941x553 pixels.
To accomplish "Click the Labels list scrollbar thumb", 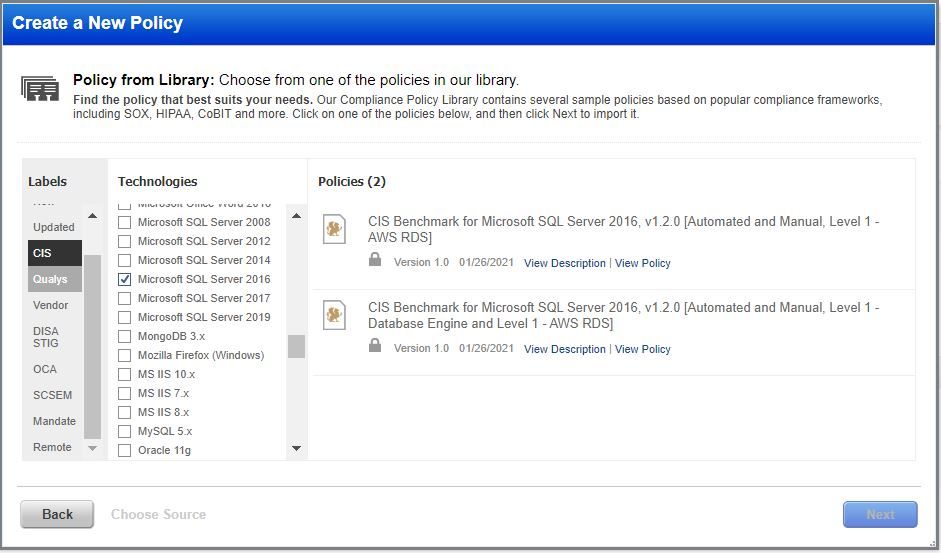I will pyautogui.click(x=92, y=346).
